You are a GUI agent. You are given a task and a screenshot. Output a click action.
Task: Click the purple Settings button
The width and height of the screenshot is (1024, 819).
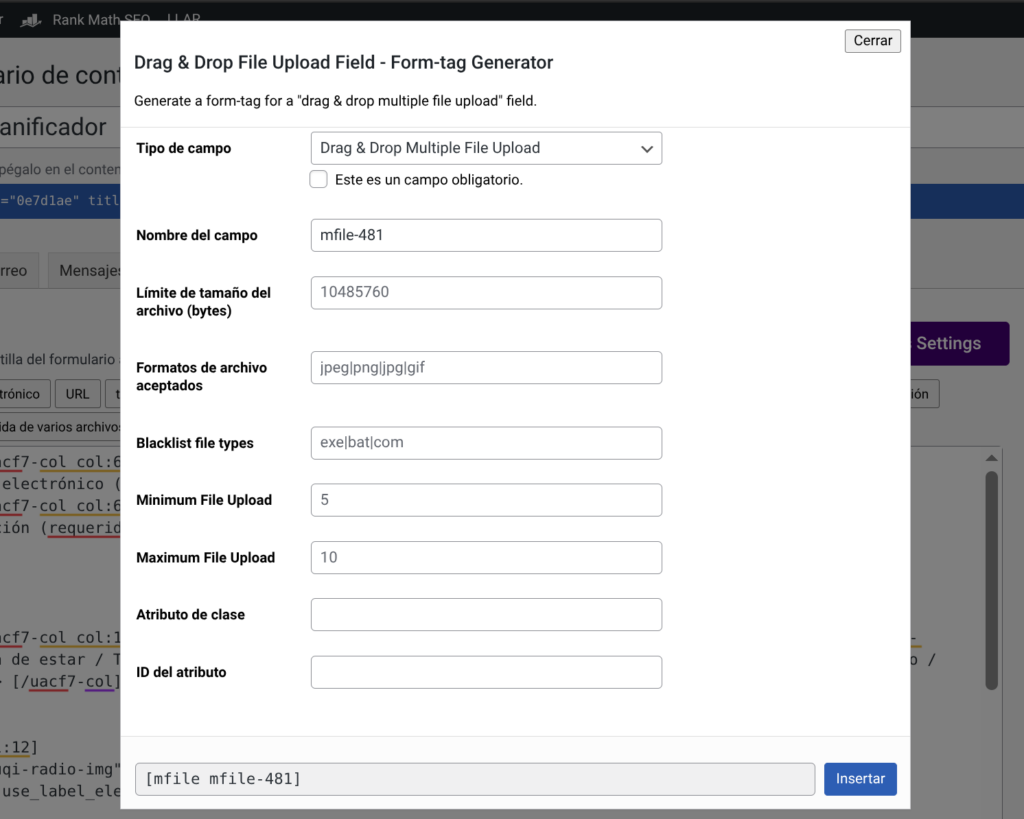pos(960,343)
